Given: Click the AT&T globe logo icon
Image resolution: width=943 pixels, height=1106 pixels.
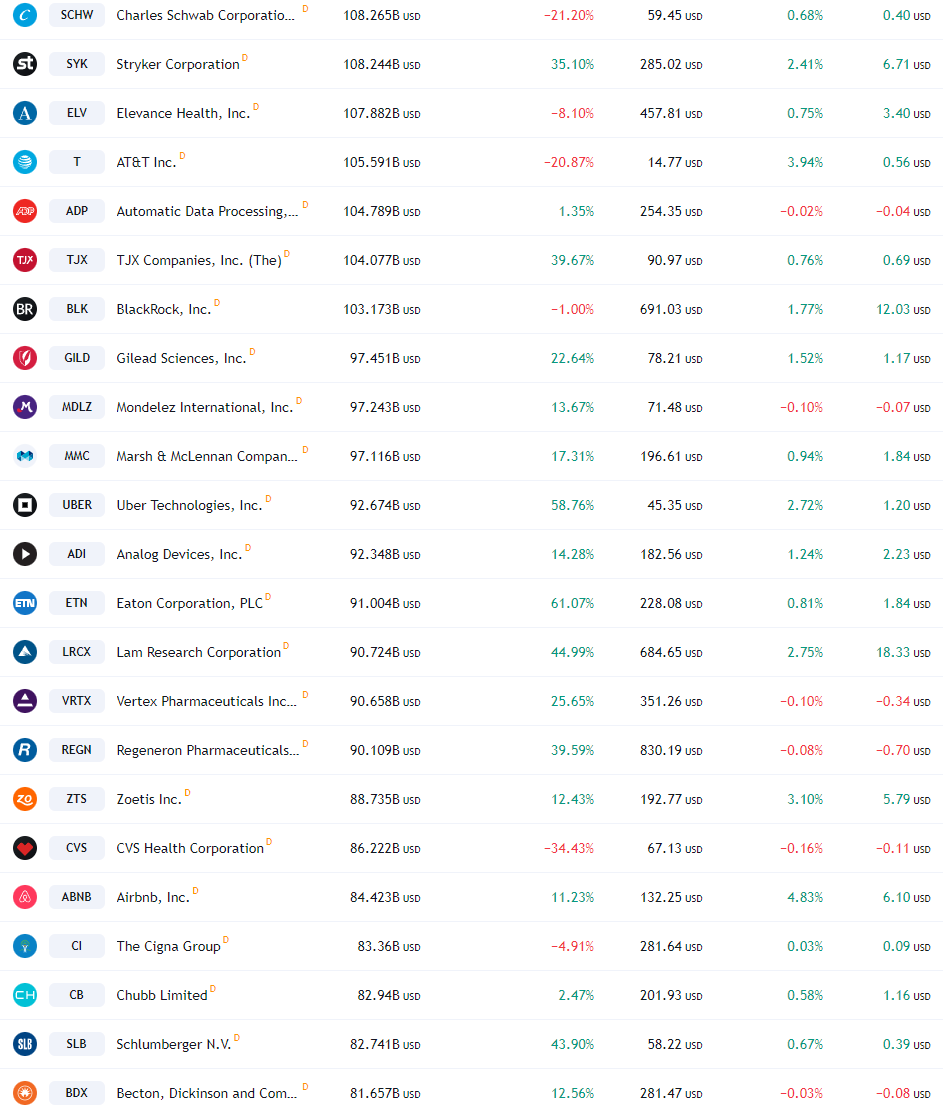Looking at the screenshot, I should click(x=25, y=162).
